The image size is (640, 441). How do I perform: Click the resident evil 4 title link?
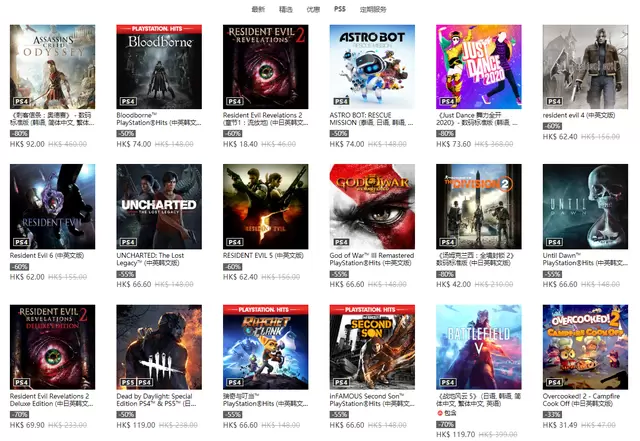(x=579, y=115)
